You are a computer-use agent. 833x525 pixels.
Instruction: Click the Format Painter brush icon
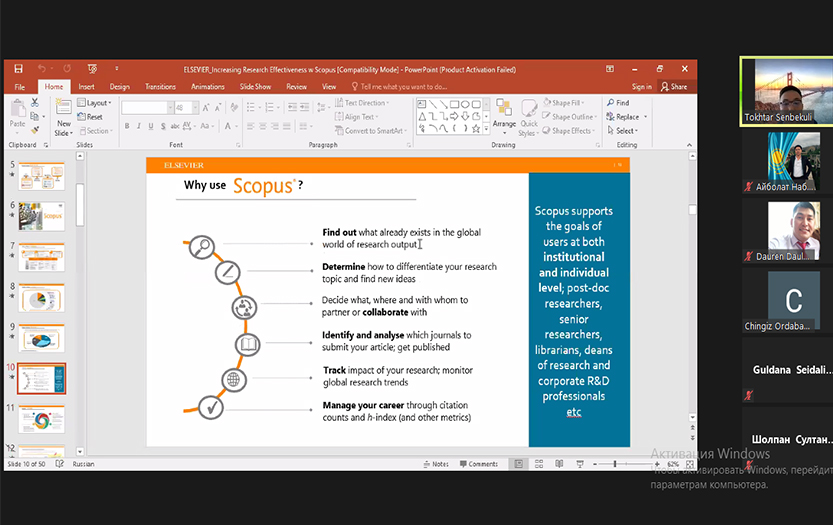point(35,130)
